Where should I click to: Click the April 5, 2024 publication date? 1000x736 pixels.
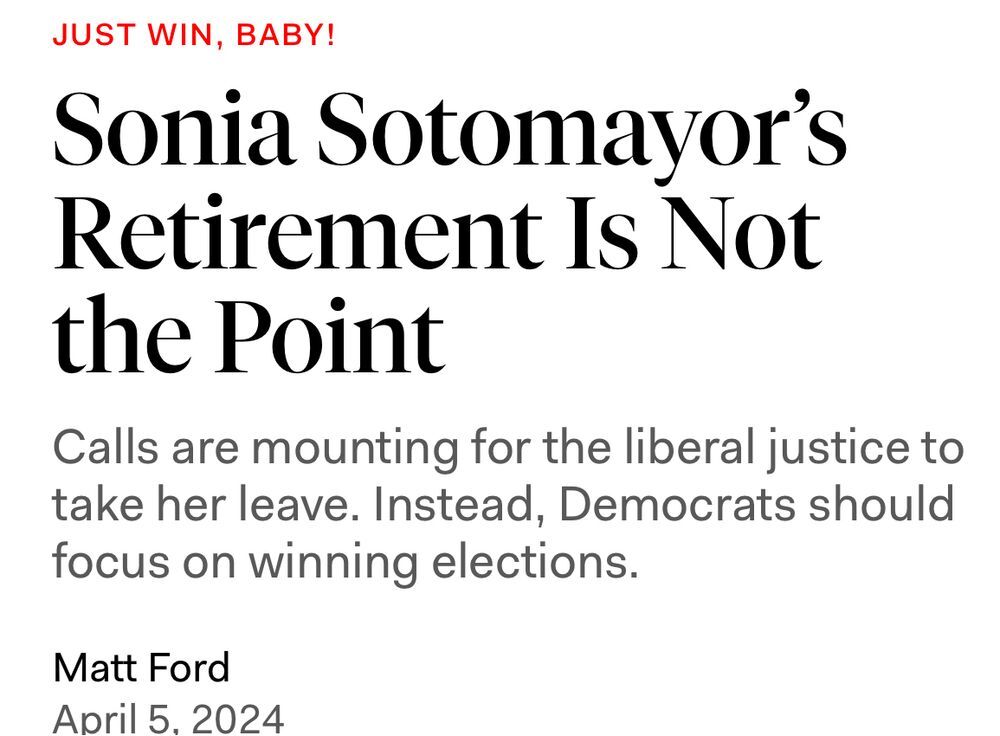tap(168, 719)
